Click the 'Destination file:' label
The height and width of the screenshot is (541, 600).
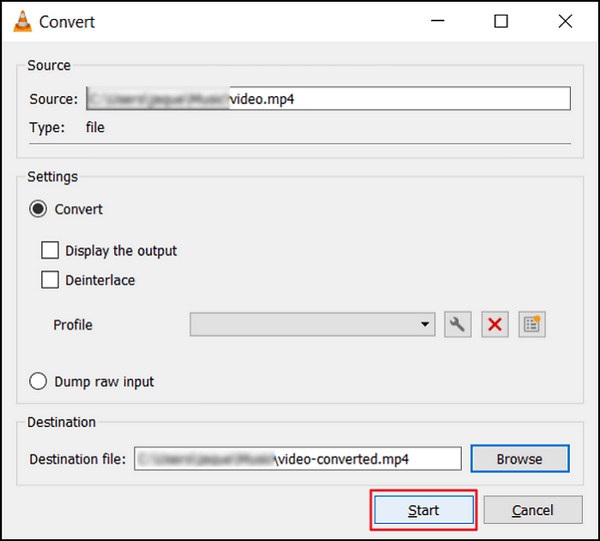pyautogui.click(x=76, y=459)
